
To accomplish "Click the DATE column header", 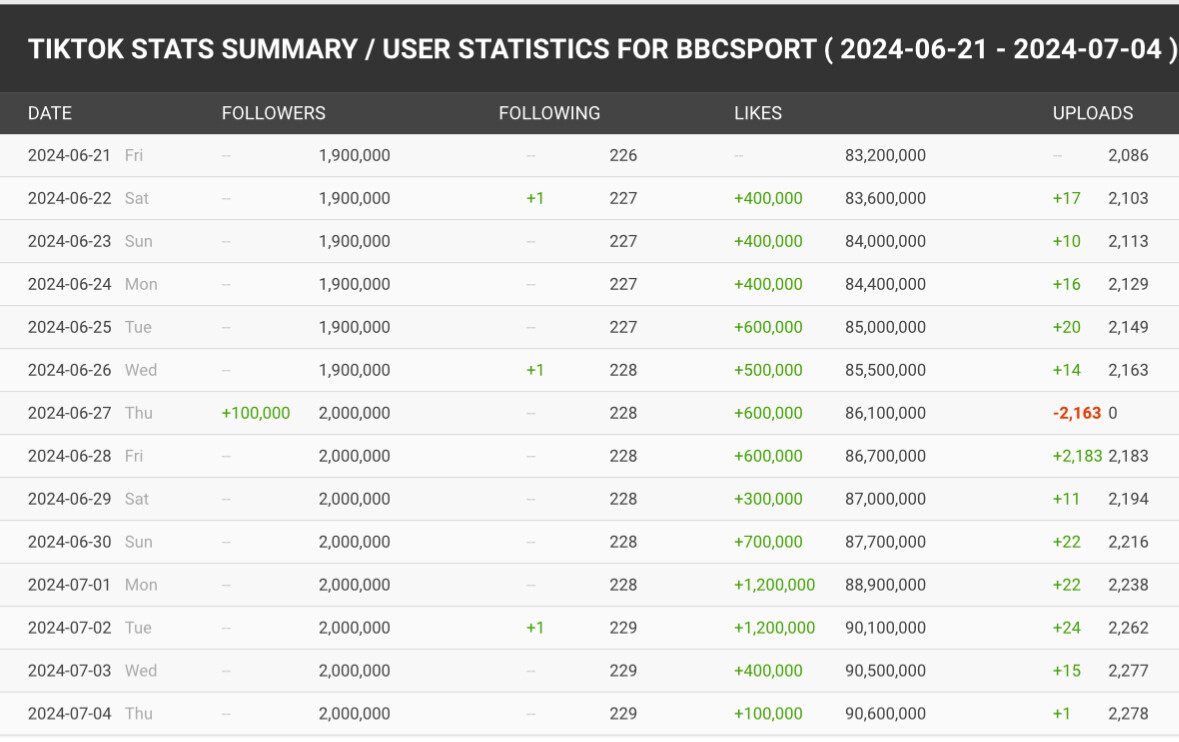I will pos(50,113).
